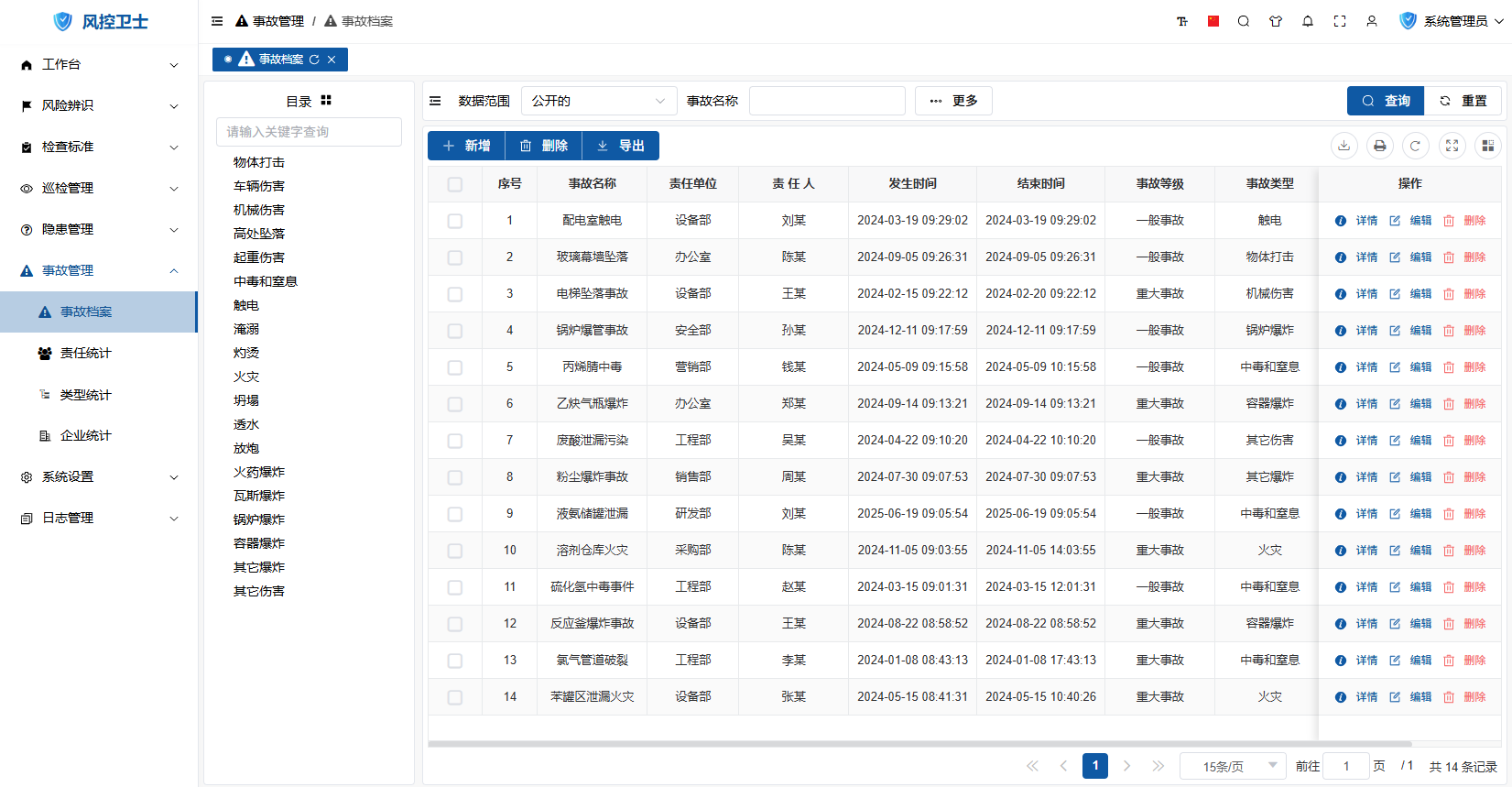The height and width of the screenshot is (787, 1512).
Task: Open 责任统计 in the sidebar
Action: pyautogui.click(x=85, y=353)
